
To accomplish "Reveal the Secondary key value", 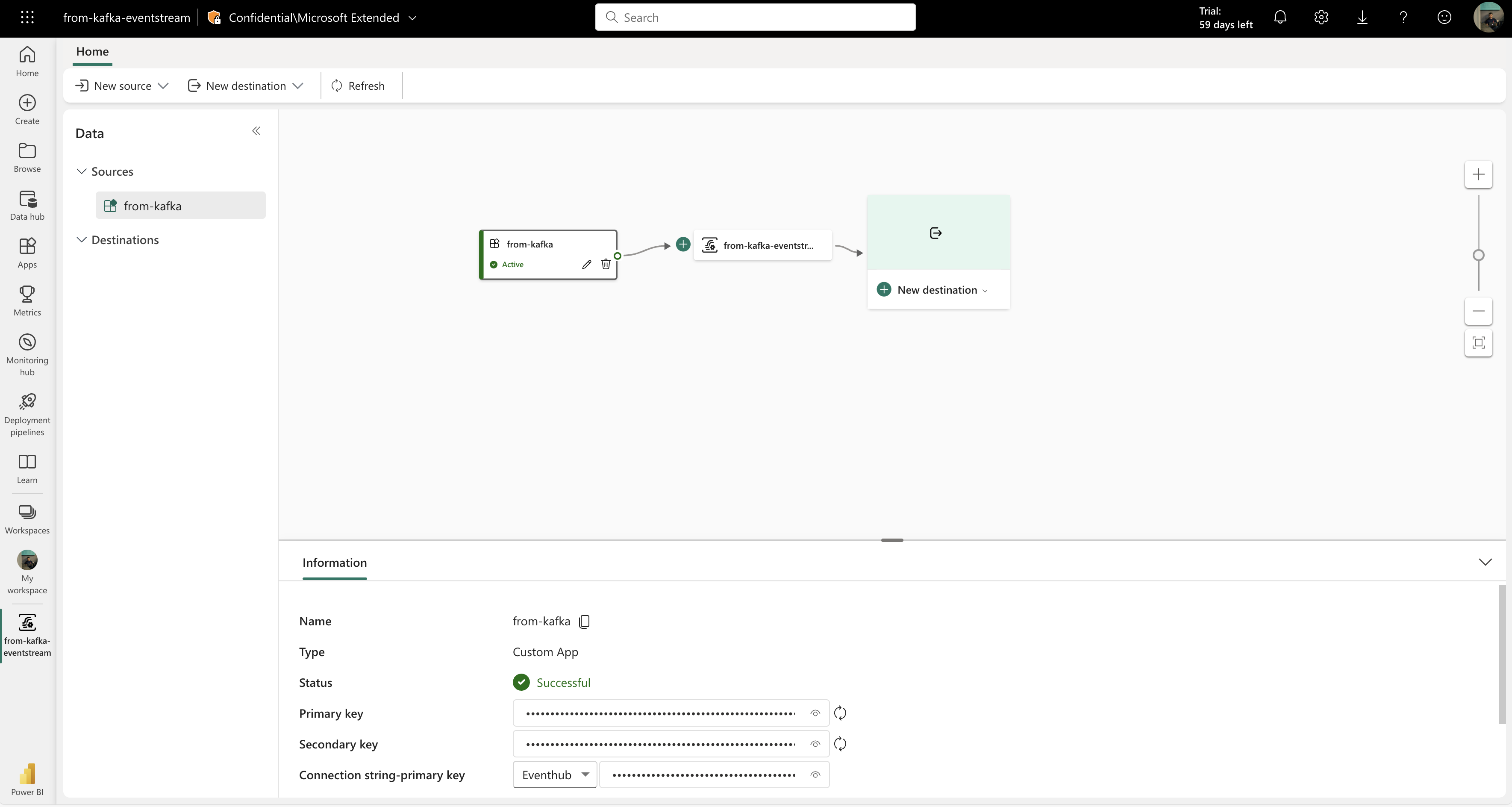I will coord(815,744).
